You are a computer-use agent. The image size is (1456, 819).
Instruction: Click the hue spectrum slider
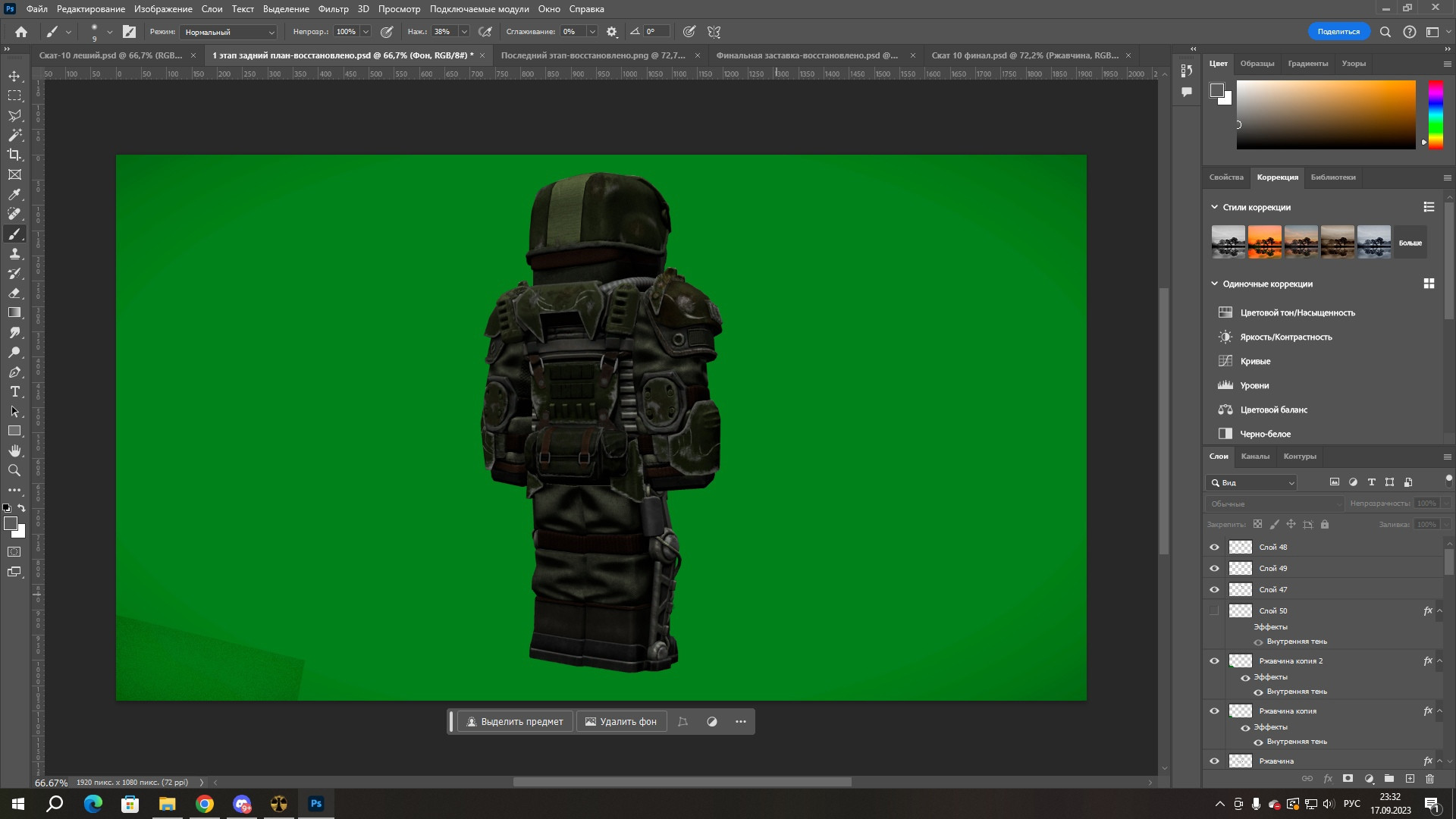pyautogui.click(x=1436, y=115)
